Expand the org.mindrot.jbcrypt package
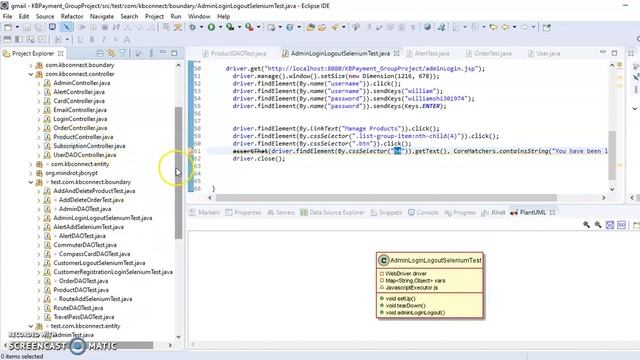This screenshot has height=360, width=640. 31,173
